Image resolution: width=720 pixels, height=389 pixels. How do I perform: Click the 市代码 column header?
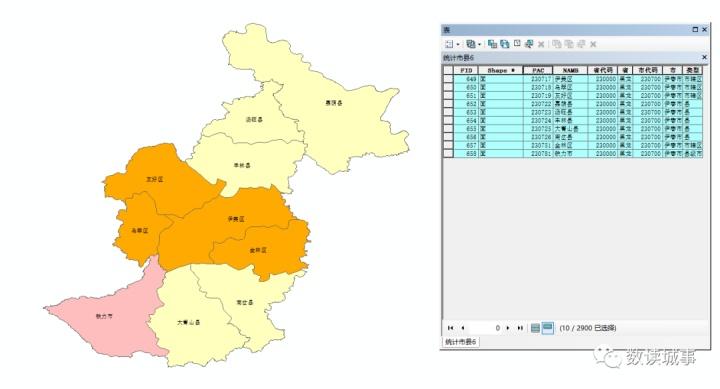click(x=647, y=70)
